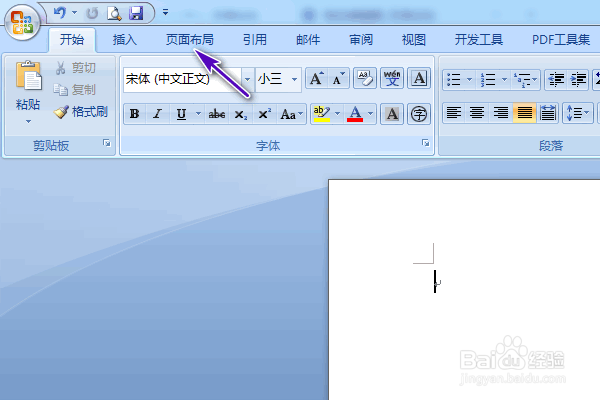This screenshot has height=400, width=600.
Task: Click the Clear Formatting eraser icon
Action: (365, 78)
